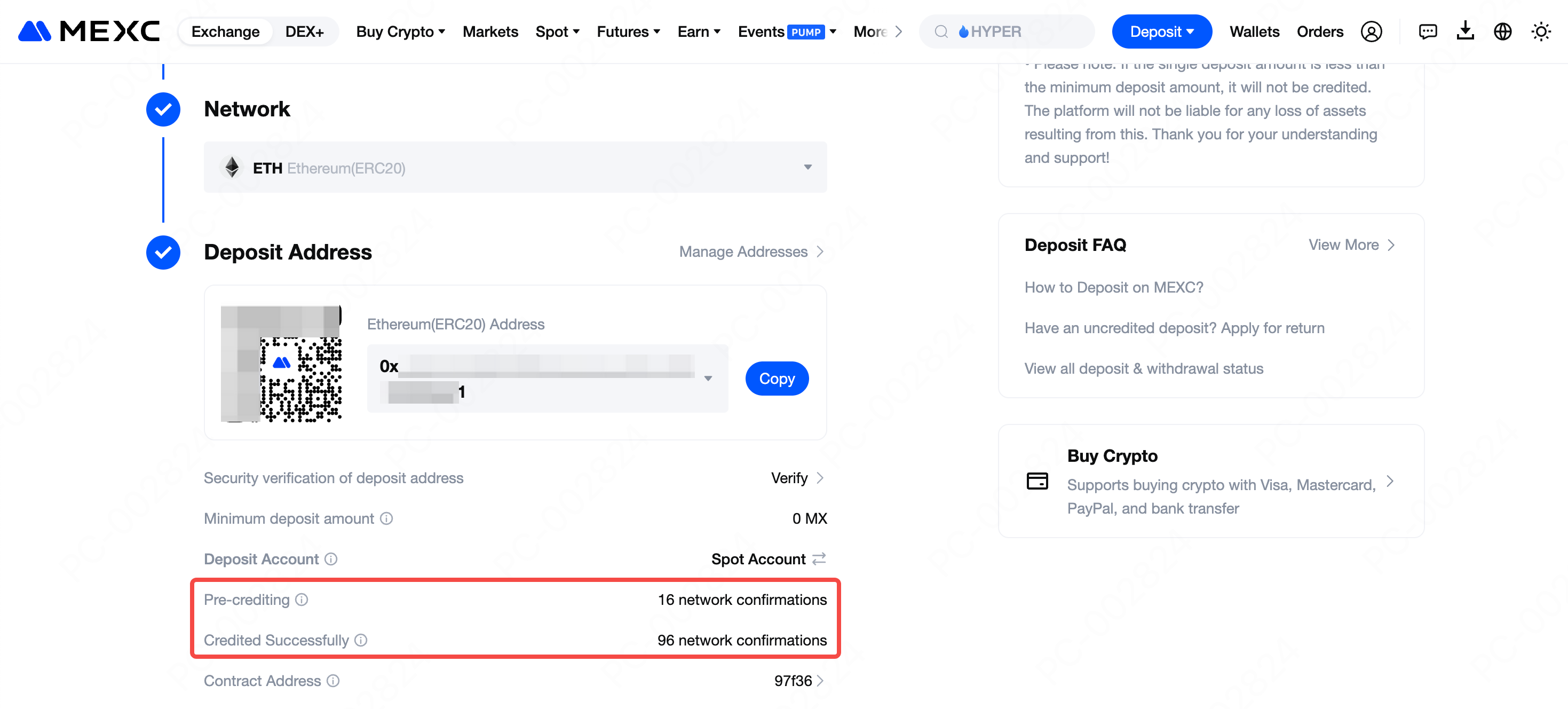Click the HYPER search field
This screenshot has height=709, width=1568.
pos(1008,31)
